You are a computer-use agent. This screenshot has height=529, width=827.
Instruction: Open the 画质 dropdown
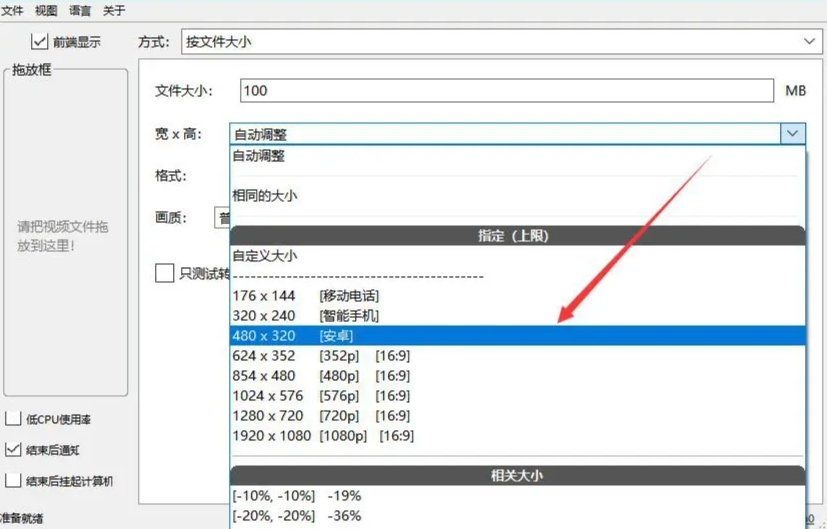[222, 218]
